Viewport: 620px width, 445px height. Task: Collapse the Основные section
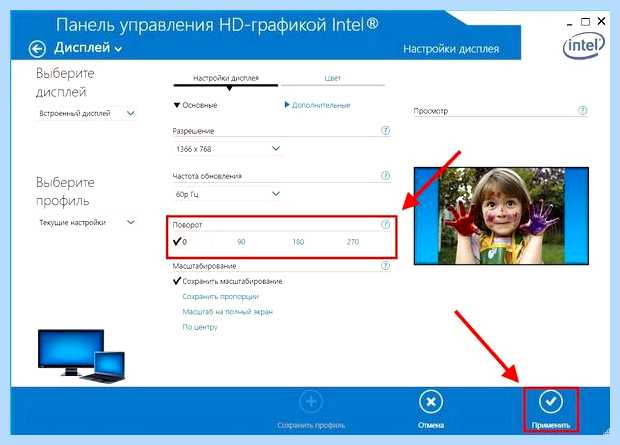[x=195, y=105]
